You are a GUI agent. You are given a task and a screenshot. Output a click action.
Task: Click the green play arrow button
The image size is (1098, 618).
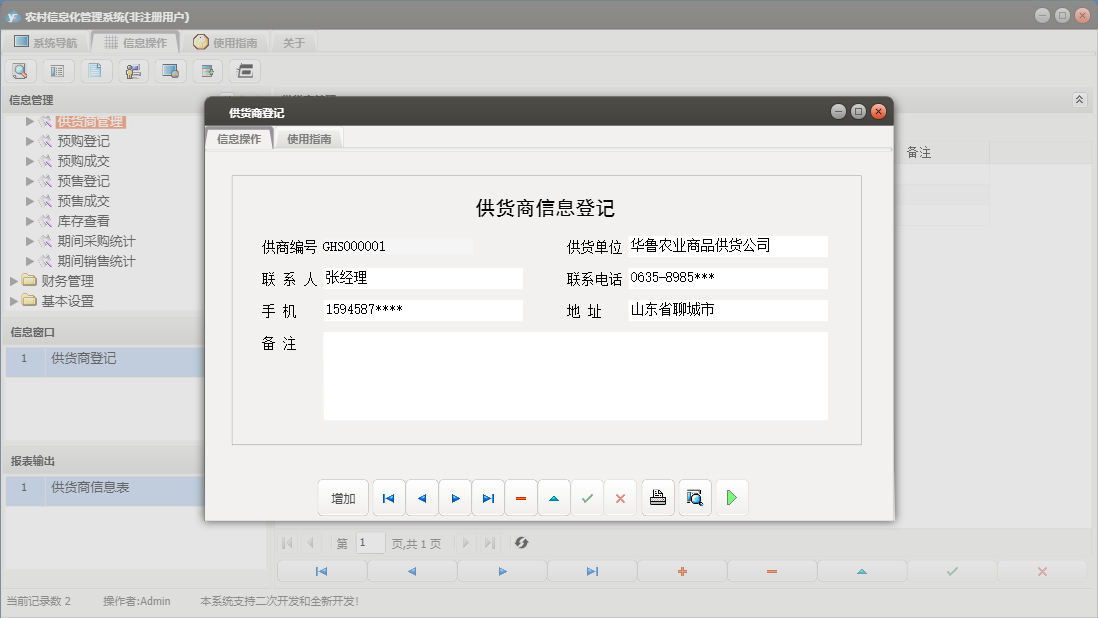point(732,498)
